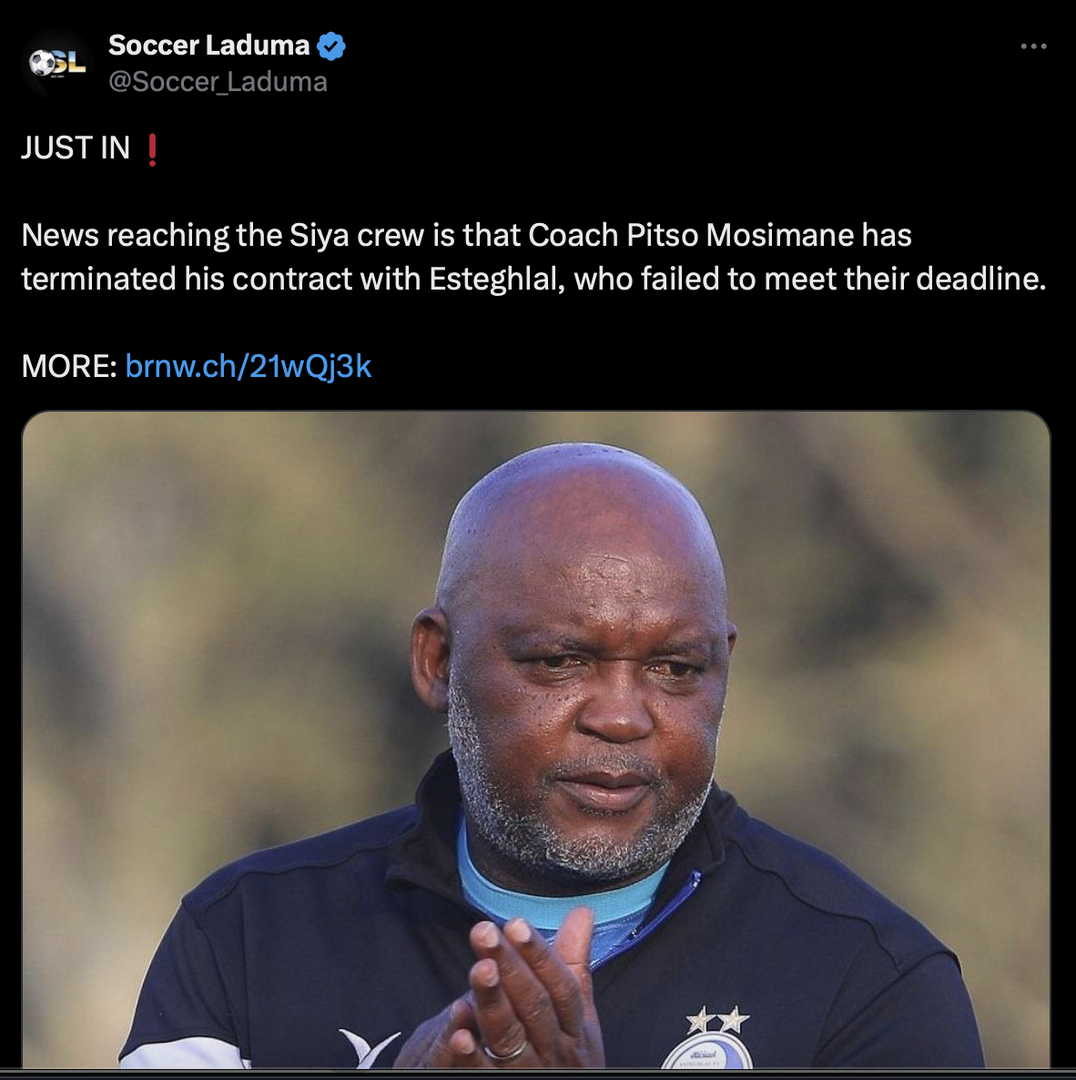The image size is (1076, 1080).
Task: Click the two stars above the crest
Action: pyautogui.click(x=716, y=1020)
